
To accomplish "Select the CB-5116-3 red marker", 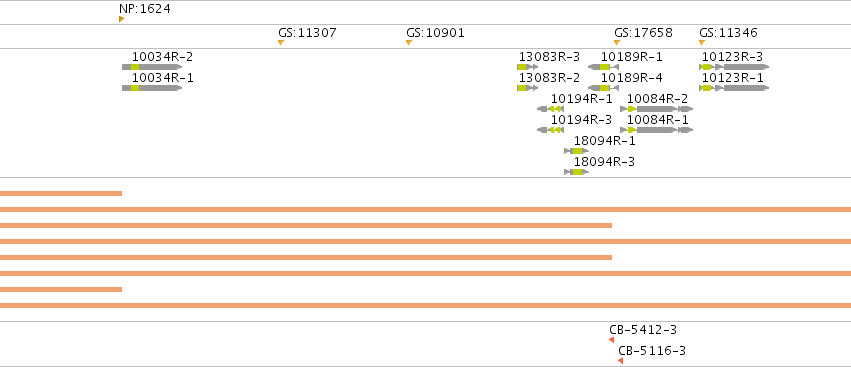I will pos(620,361).
